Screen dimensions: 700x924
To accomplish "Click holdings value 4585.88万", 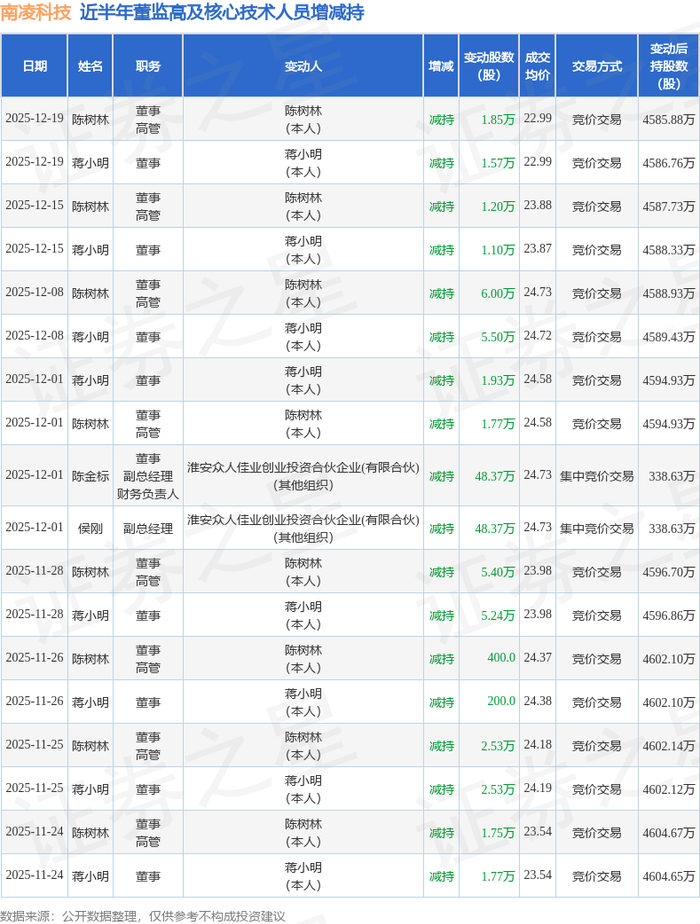I will (x=669, y=120).
